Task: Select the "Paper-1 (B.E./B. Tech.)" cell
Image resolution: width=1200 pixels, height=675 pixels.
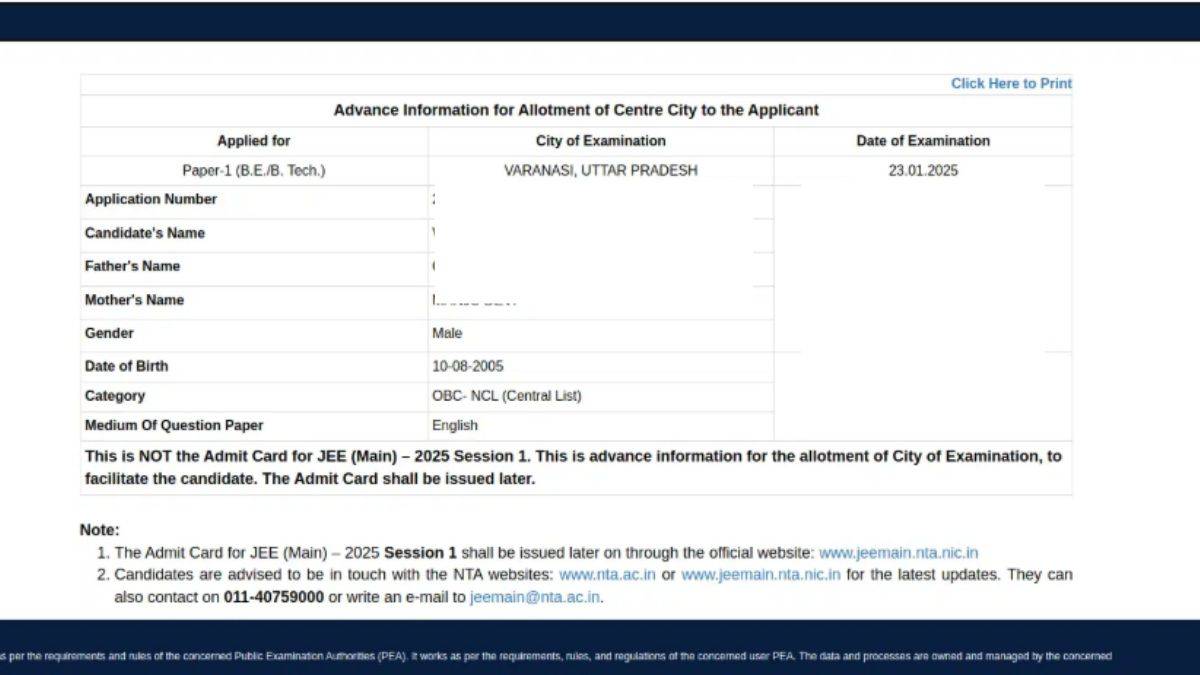Action: (x=253, y=170)
